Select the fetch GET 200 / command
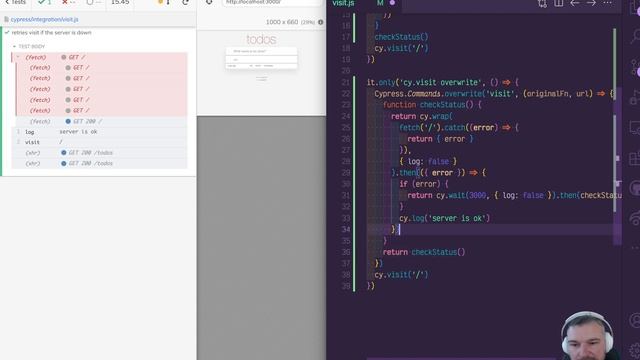This screenshot has height=360, width=640. point(100,121)
